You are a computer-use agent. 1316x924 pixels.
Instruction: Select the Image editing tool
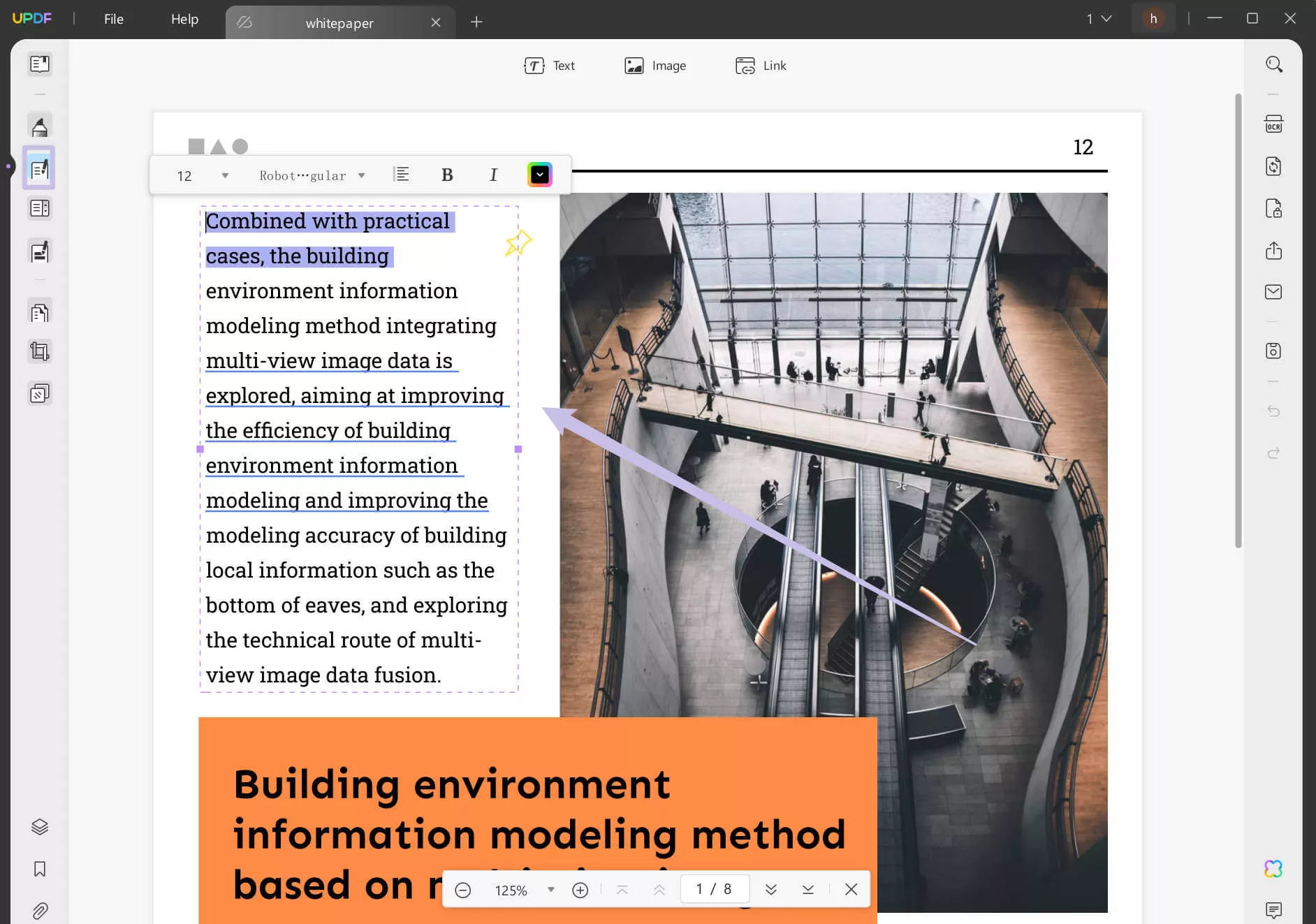(x=655, y=66)
